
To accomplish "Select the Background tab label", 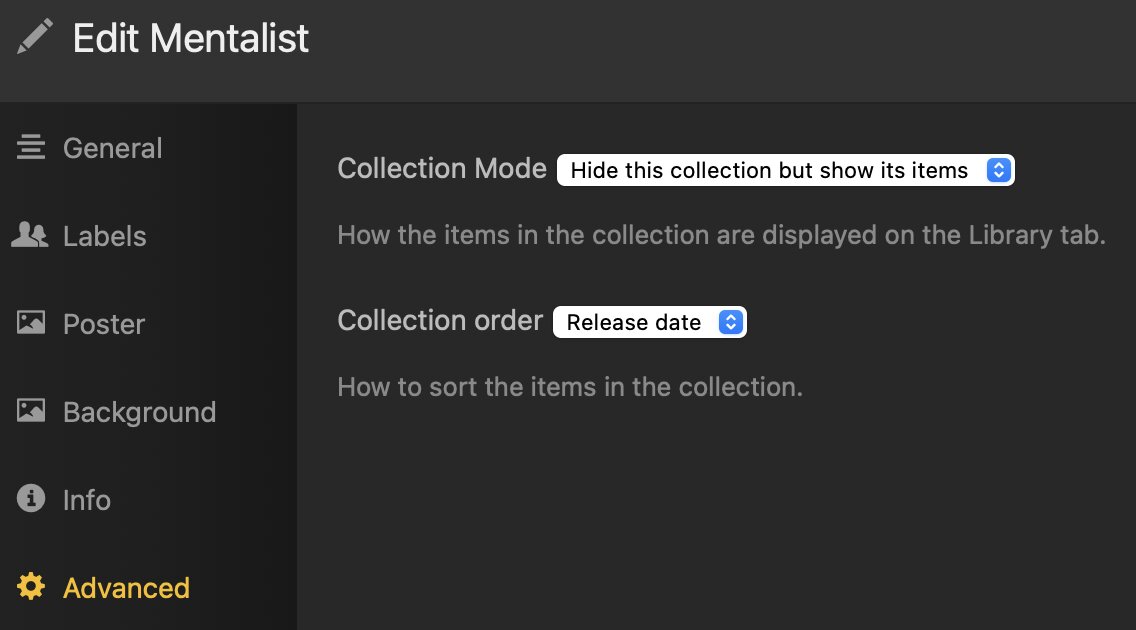I will 139,413.
